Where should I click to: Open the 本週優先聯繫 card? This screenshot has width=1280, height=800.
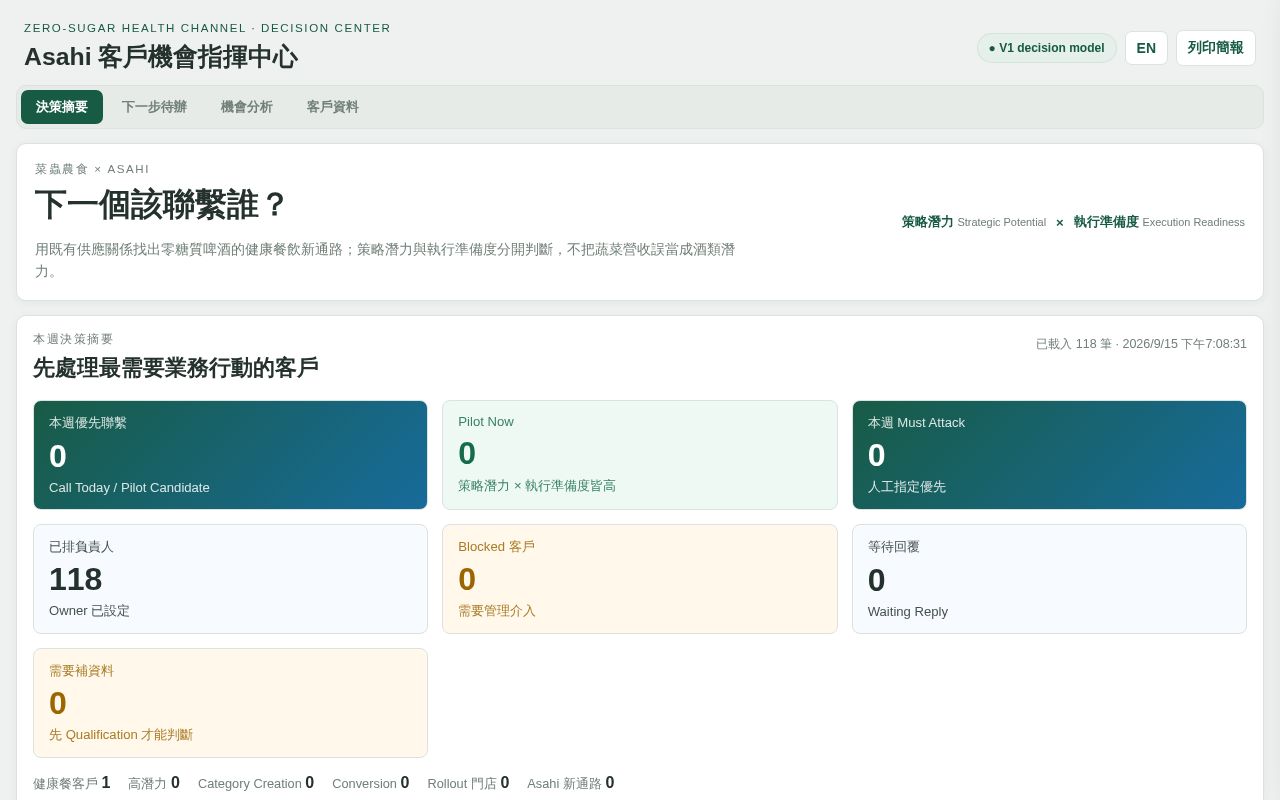(230, 455)
